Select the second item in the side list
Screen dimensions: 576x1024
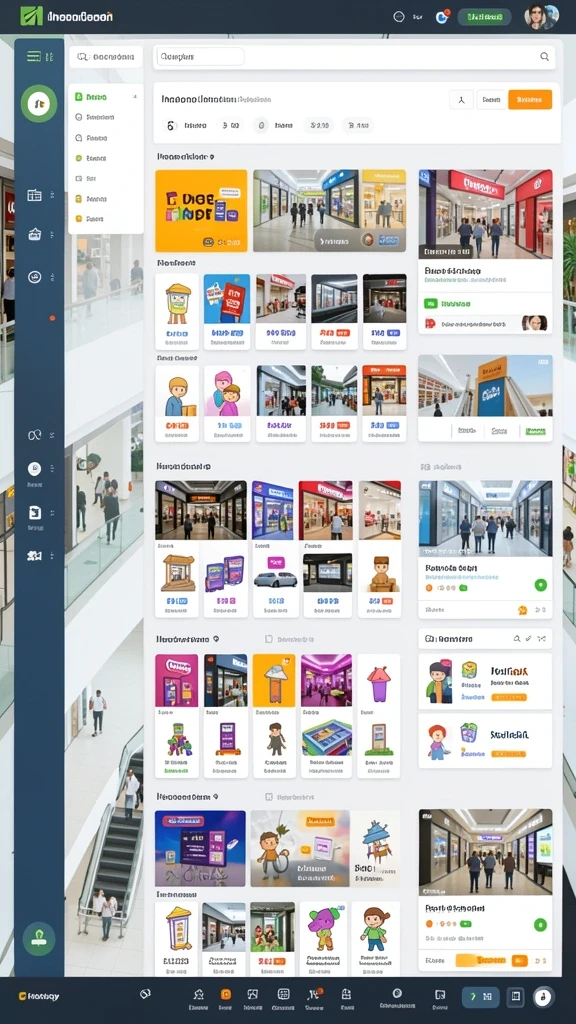coord(105,117)
